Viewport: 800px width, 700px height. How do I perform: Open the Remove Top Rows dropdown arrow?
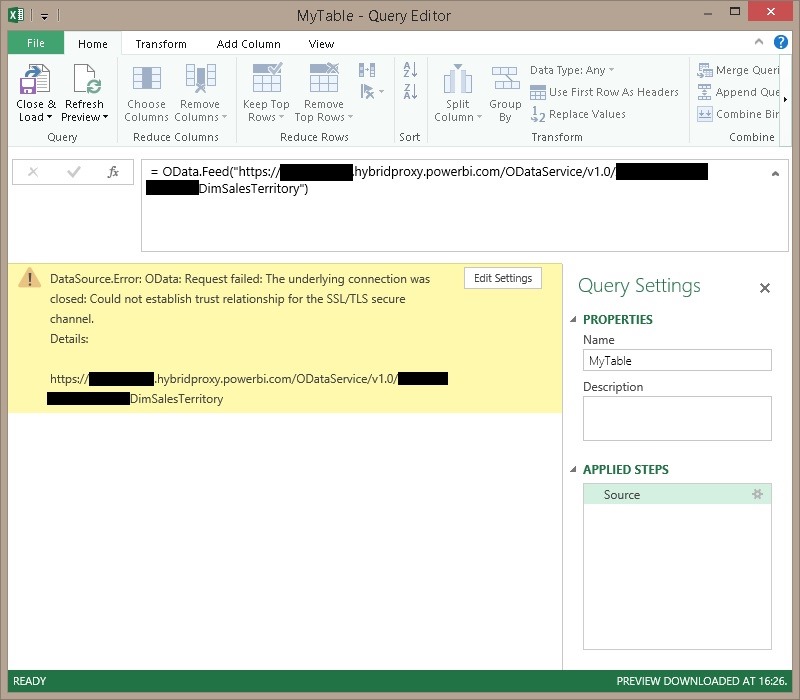[351, 117]
